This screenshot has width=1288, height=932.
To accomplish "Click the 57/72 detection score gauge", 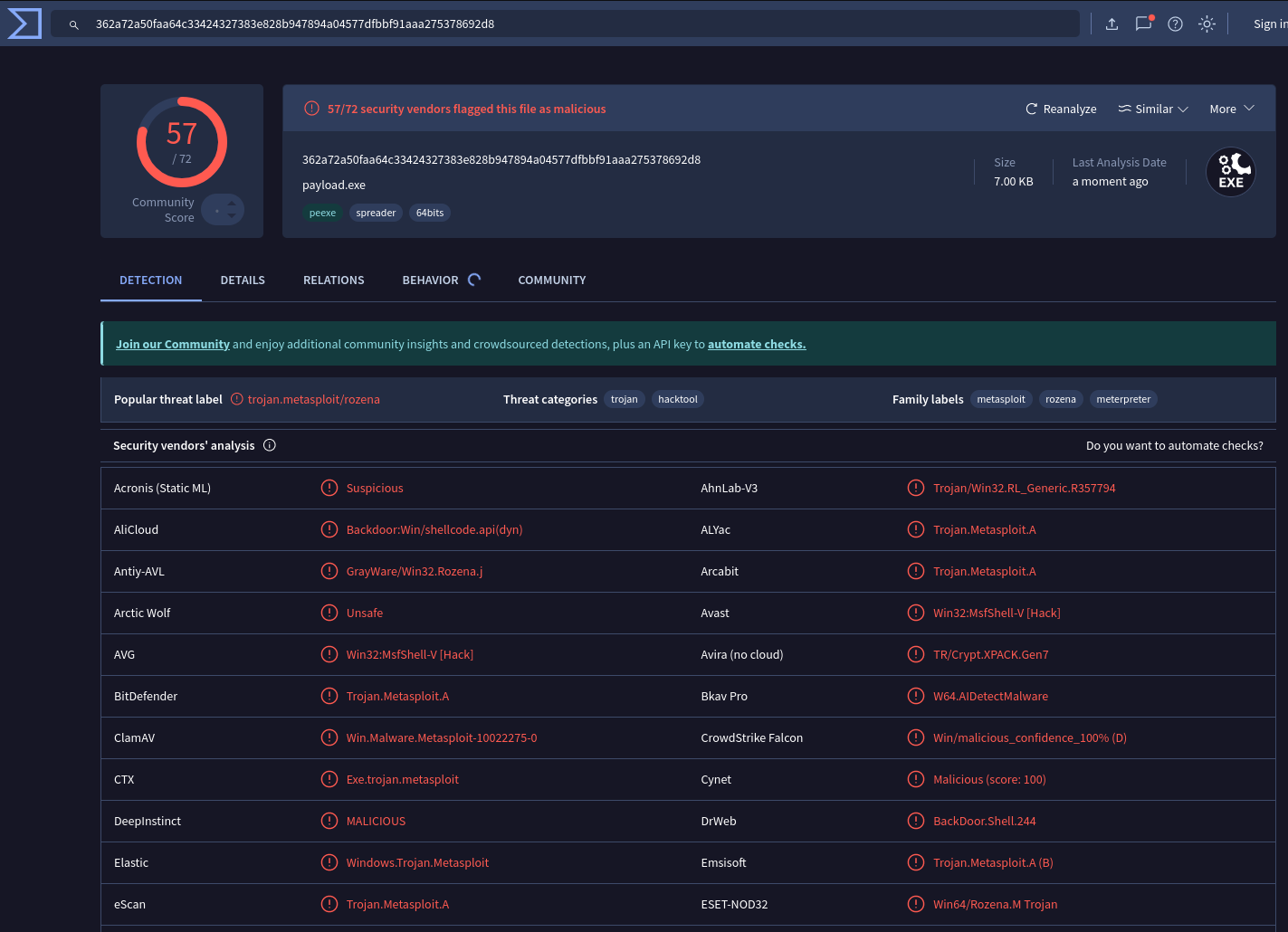I will (x=182, y=142).
